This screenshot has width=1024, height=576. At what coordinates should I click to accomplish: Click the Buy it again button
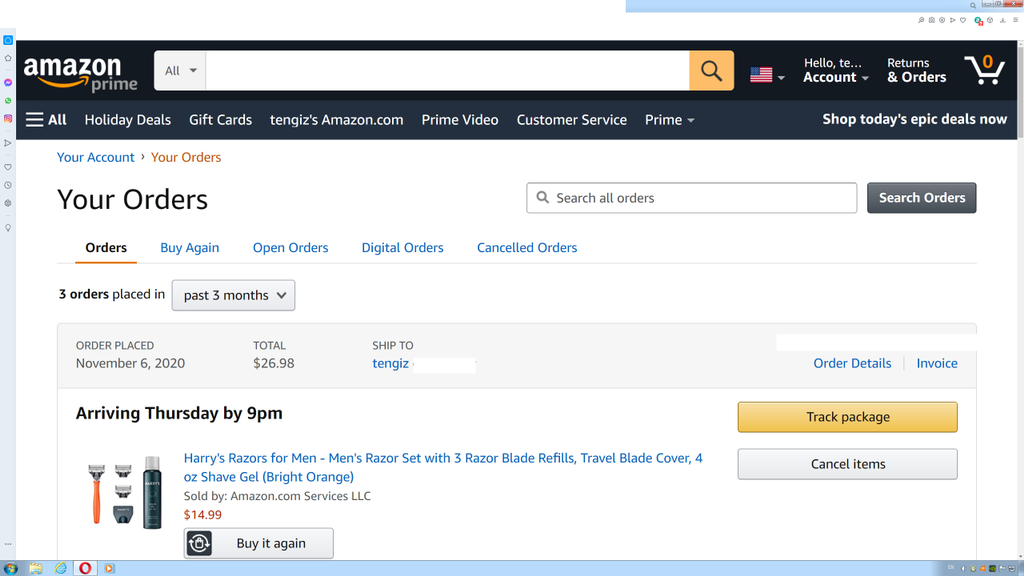259,543
